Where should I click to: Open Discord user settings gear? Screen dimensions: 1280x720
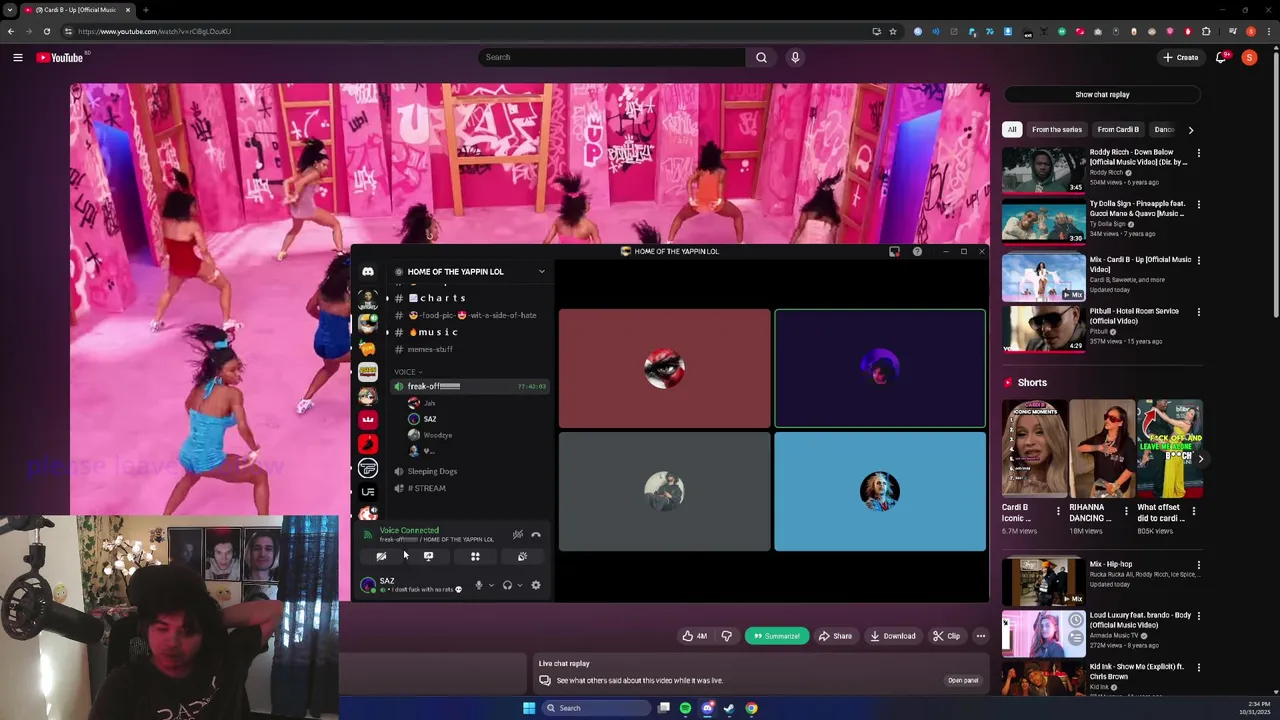(x=536, y=585)
